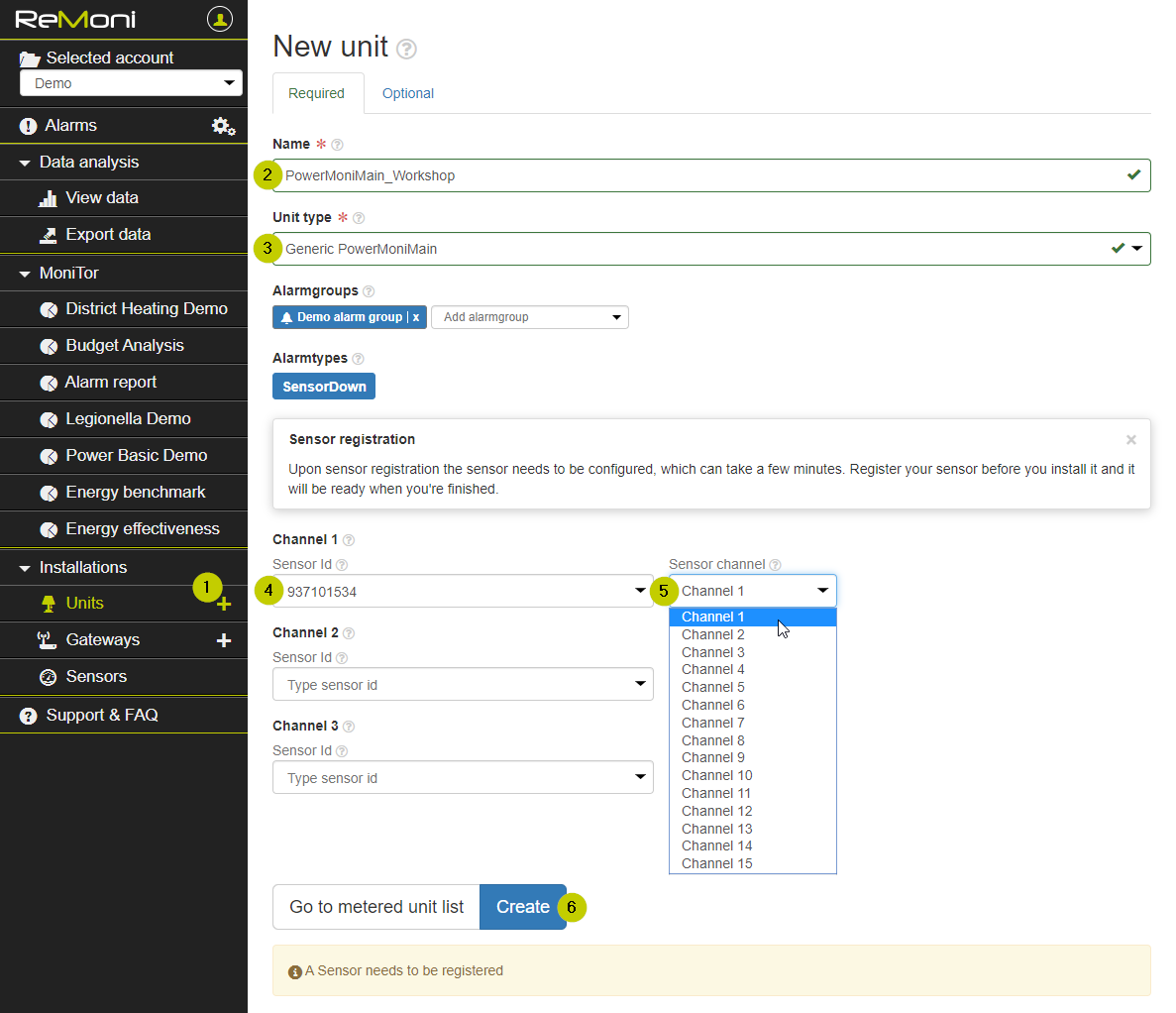Screen dimensions: 1176x1013
Task: Click the Alarms exclamation icon
Action: [28, 126]
